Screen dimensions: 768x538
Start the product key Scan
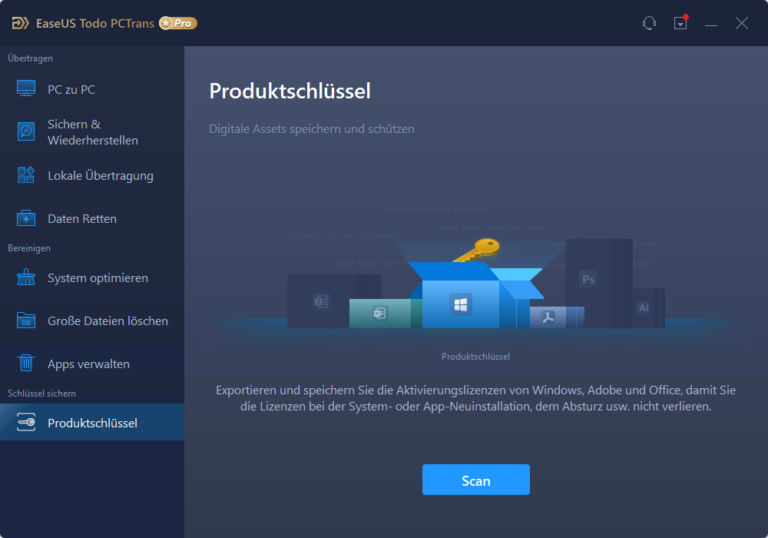(476, 480)
